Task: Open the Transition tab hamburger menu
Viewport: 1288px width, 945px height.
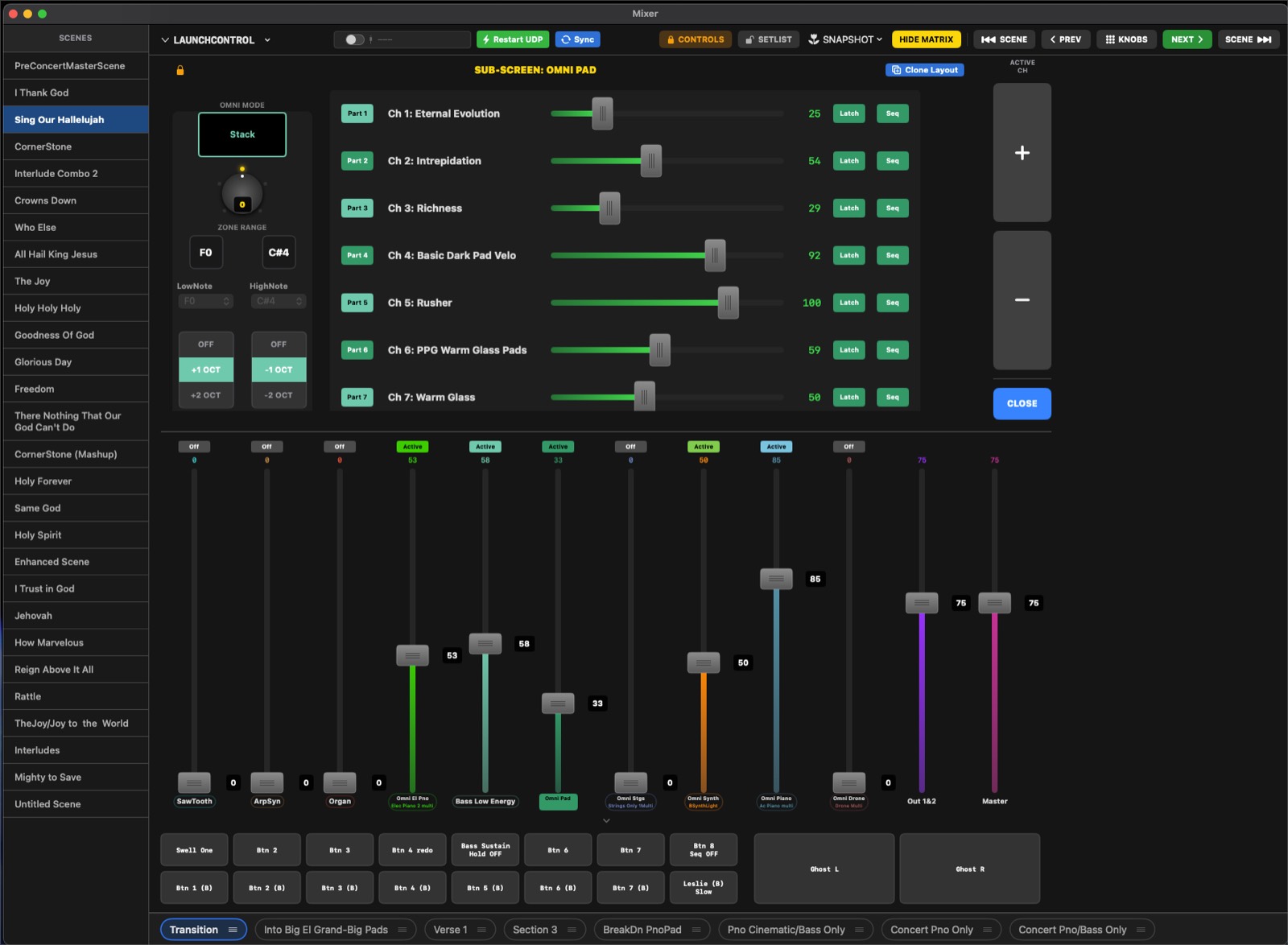Action: point(233,930)
